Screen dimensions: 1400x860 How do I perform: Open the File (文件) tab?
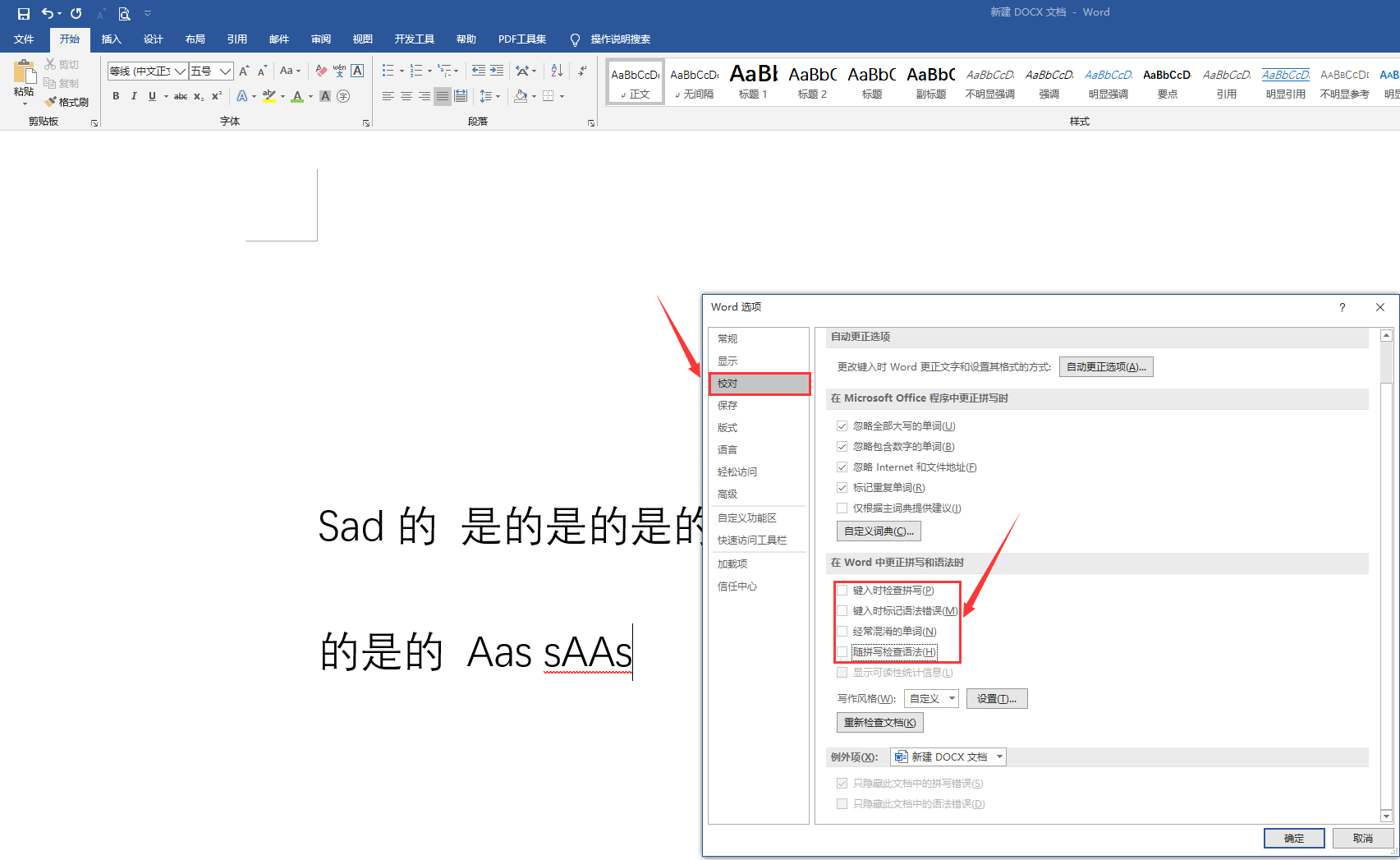pos(24,39)
